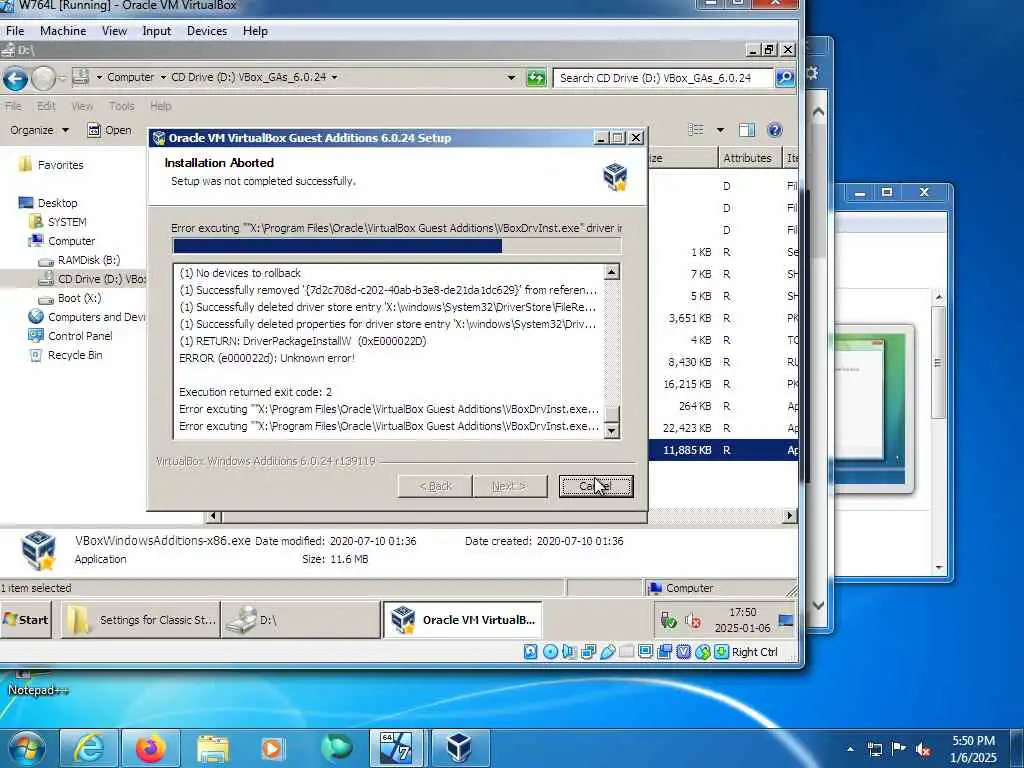Image resolution: width=1024 pixels, height=768 pixels.
Task: Click the green round app on host taskbar
Action: coord(336,748)
